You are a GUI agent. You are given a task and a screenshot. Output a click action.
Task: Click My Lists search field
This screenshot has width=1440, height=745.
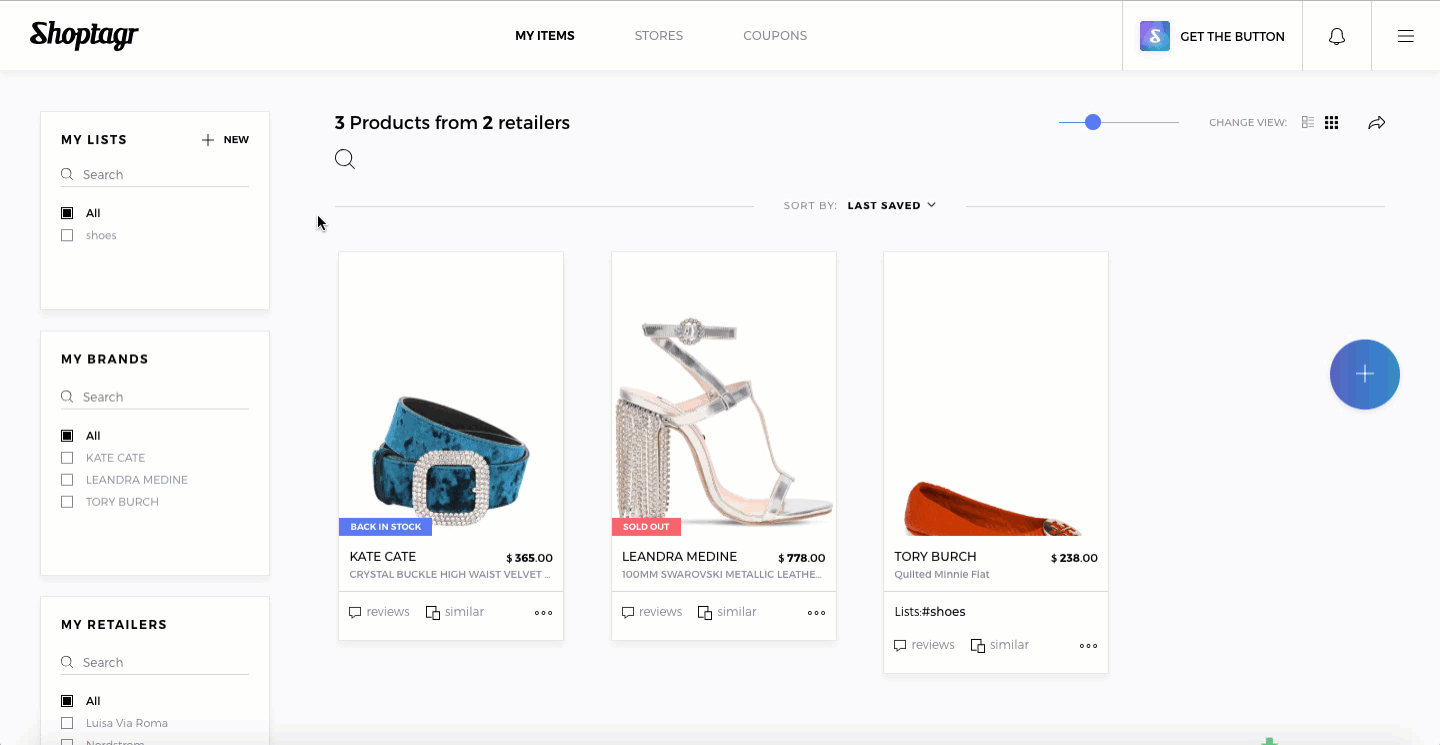pyautogui.click(x=155, y=174)
